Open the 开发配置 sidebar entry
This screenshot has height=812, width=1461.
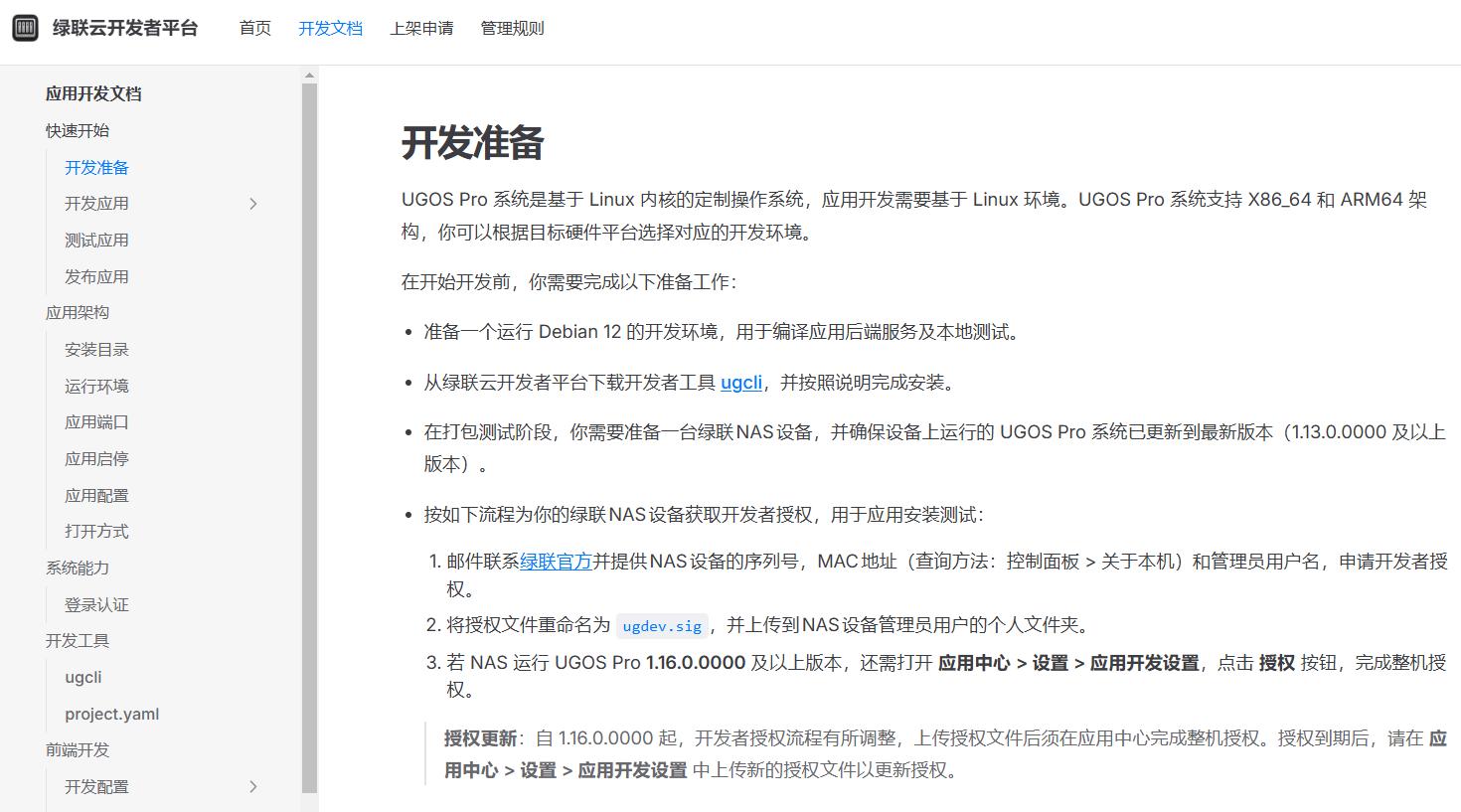point(97,786)
